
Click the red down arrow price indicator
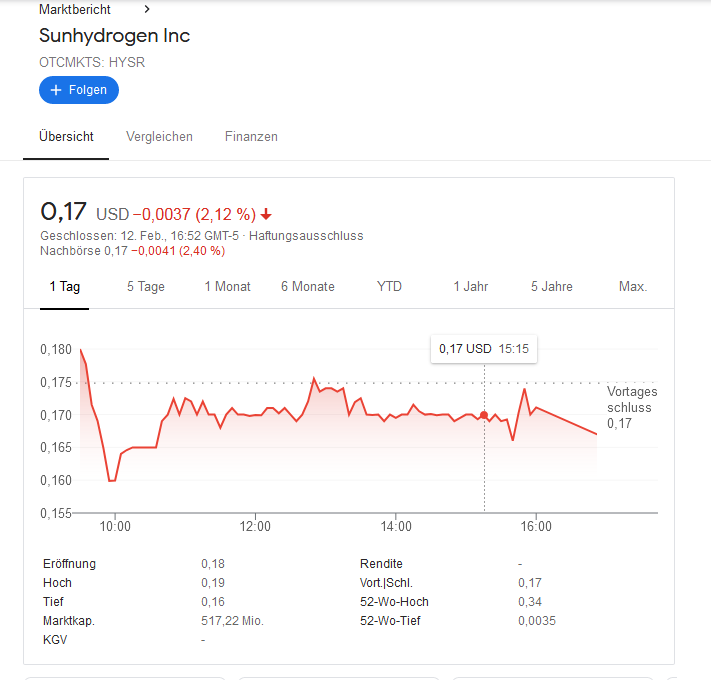click(266, 214)
